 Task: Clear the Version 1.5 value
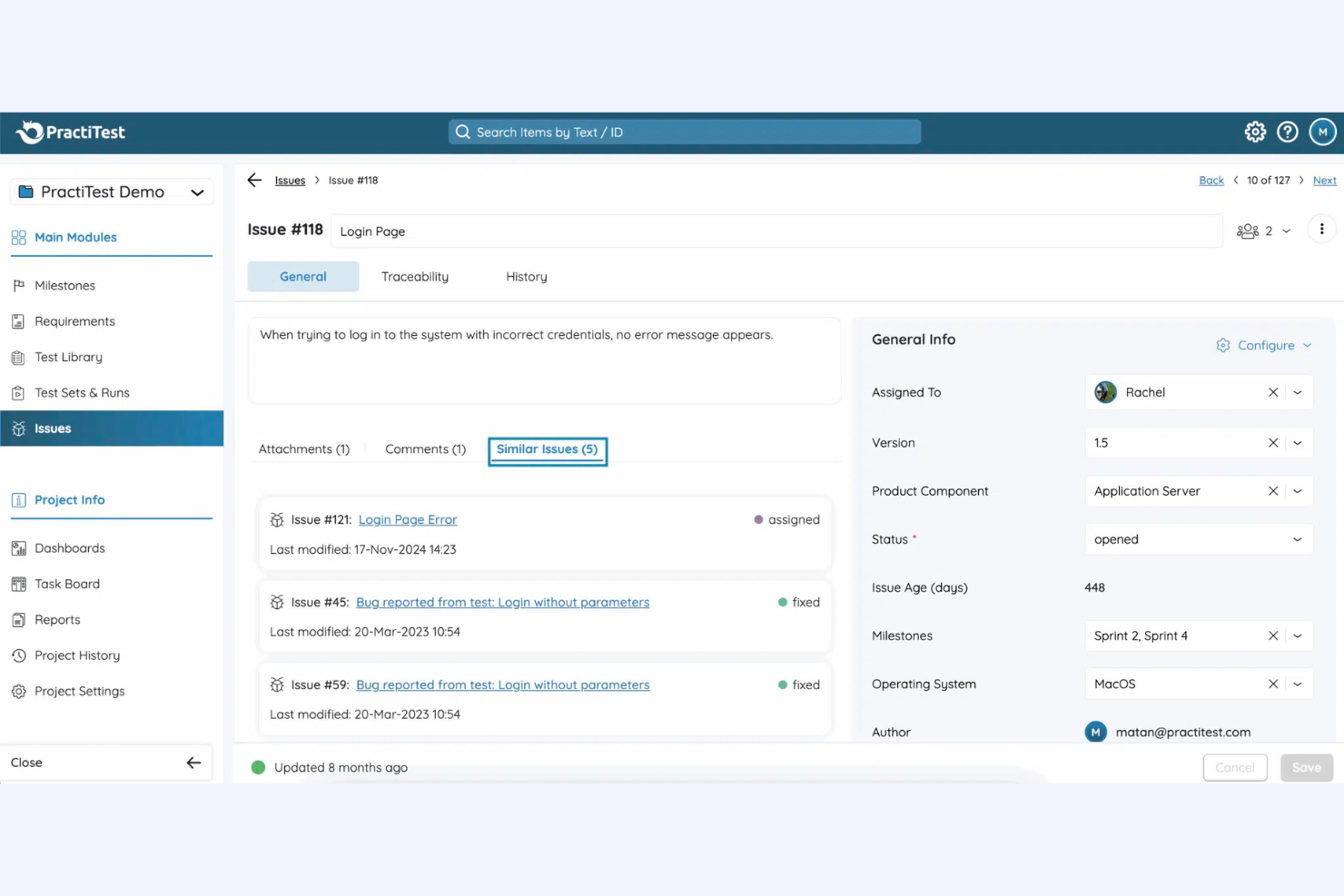[1272, 442]
